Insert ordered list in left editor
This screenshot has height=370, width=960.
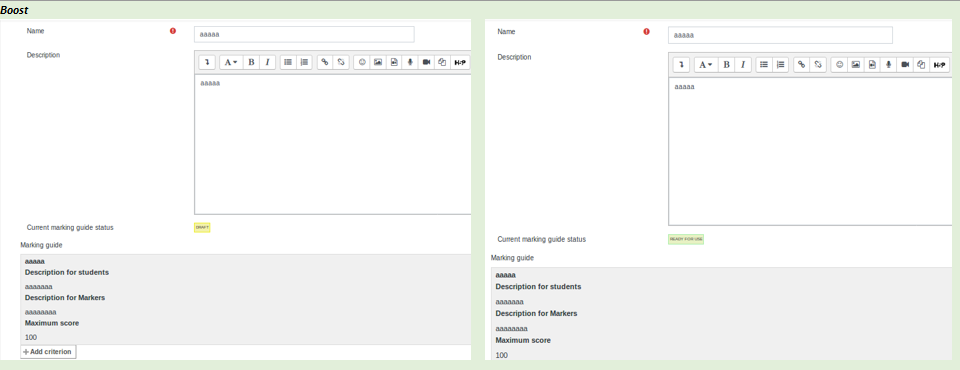click(x=304, y=62)
